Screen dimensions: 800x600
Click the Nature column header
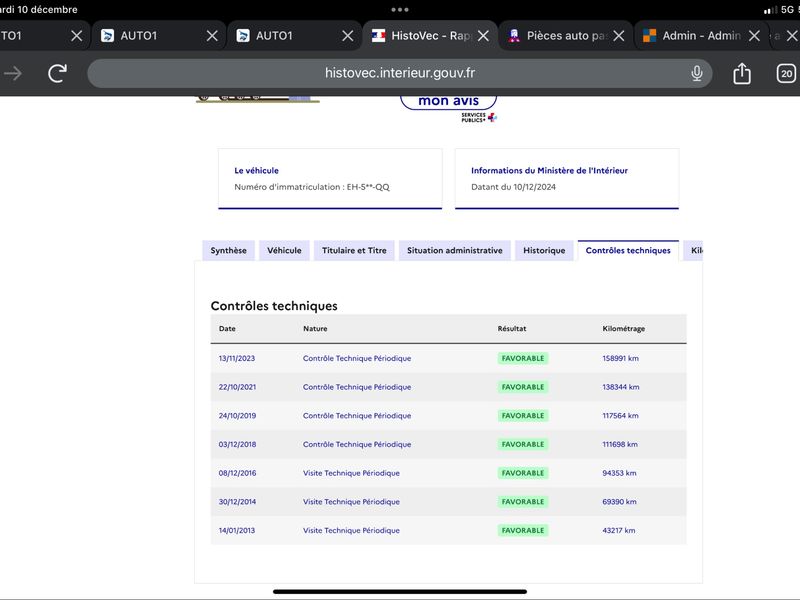(315, 329)
